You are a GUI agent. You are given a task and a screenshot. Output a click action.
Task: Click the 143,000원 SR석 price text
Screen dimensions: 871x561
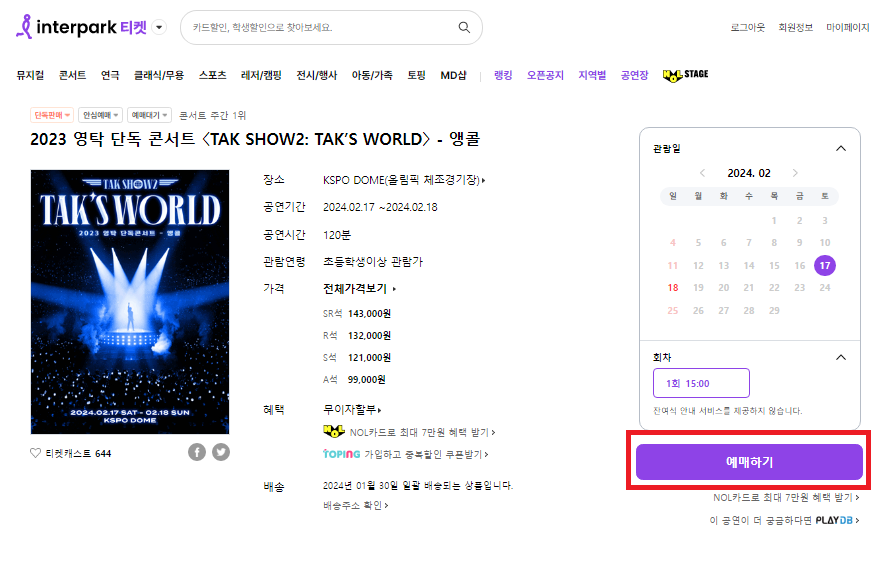point(369,314)
